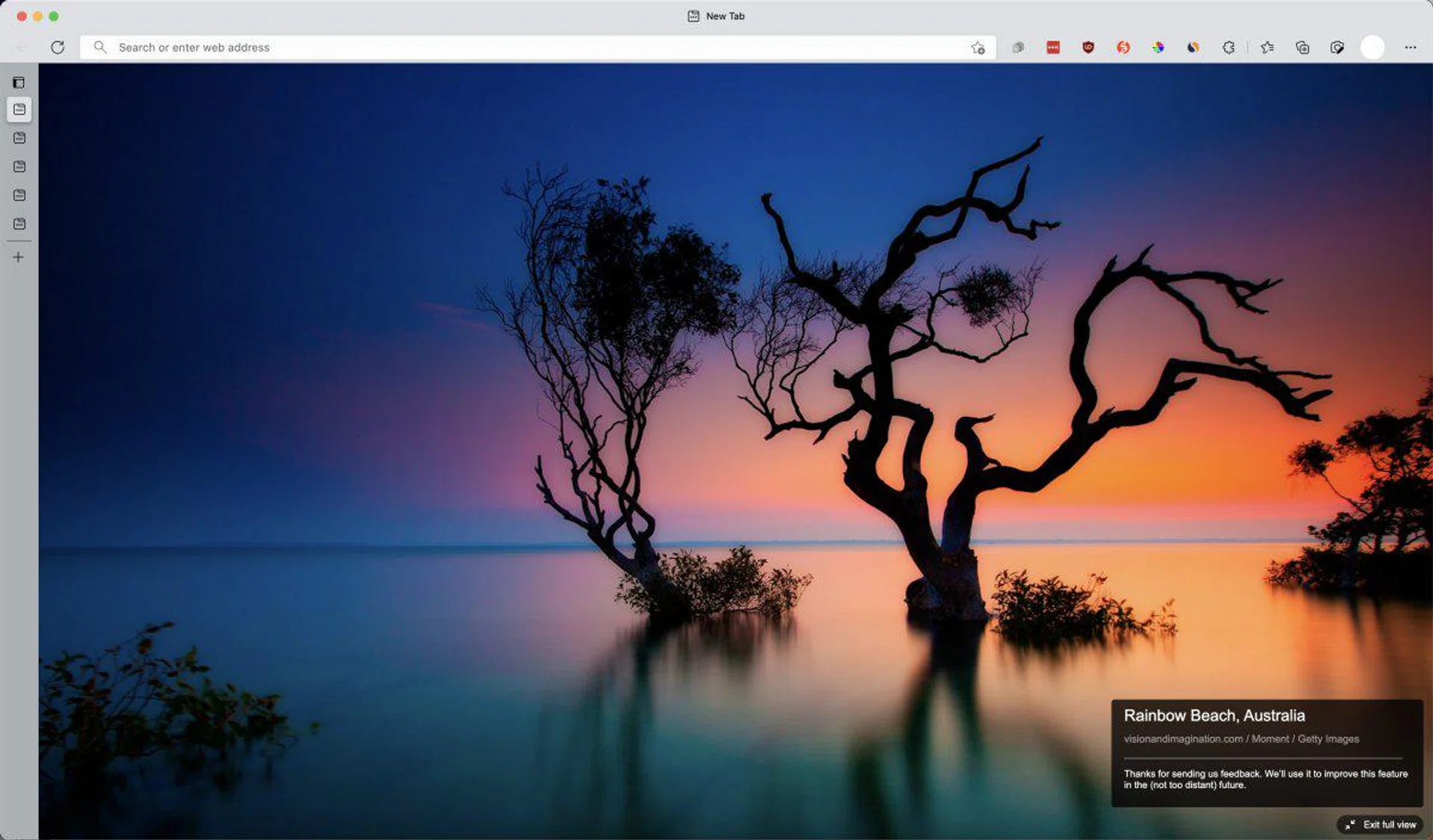Switch to the second vertical tab
Screen dimensions: 1433x840
19,138
